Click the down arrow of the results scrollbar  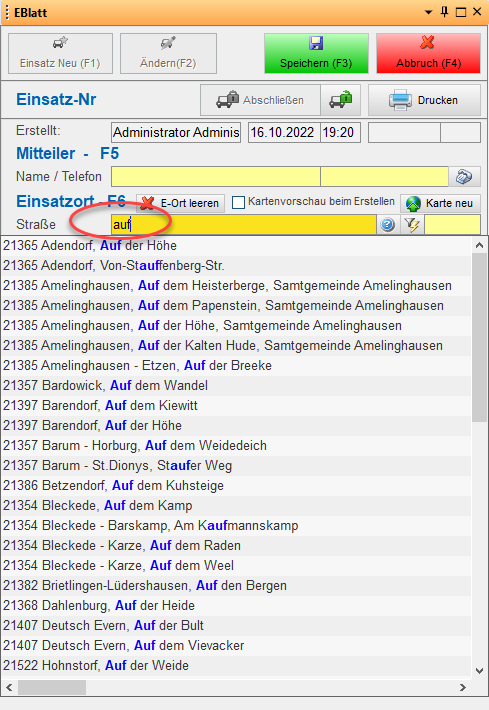[479, 670]
